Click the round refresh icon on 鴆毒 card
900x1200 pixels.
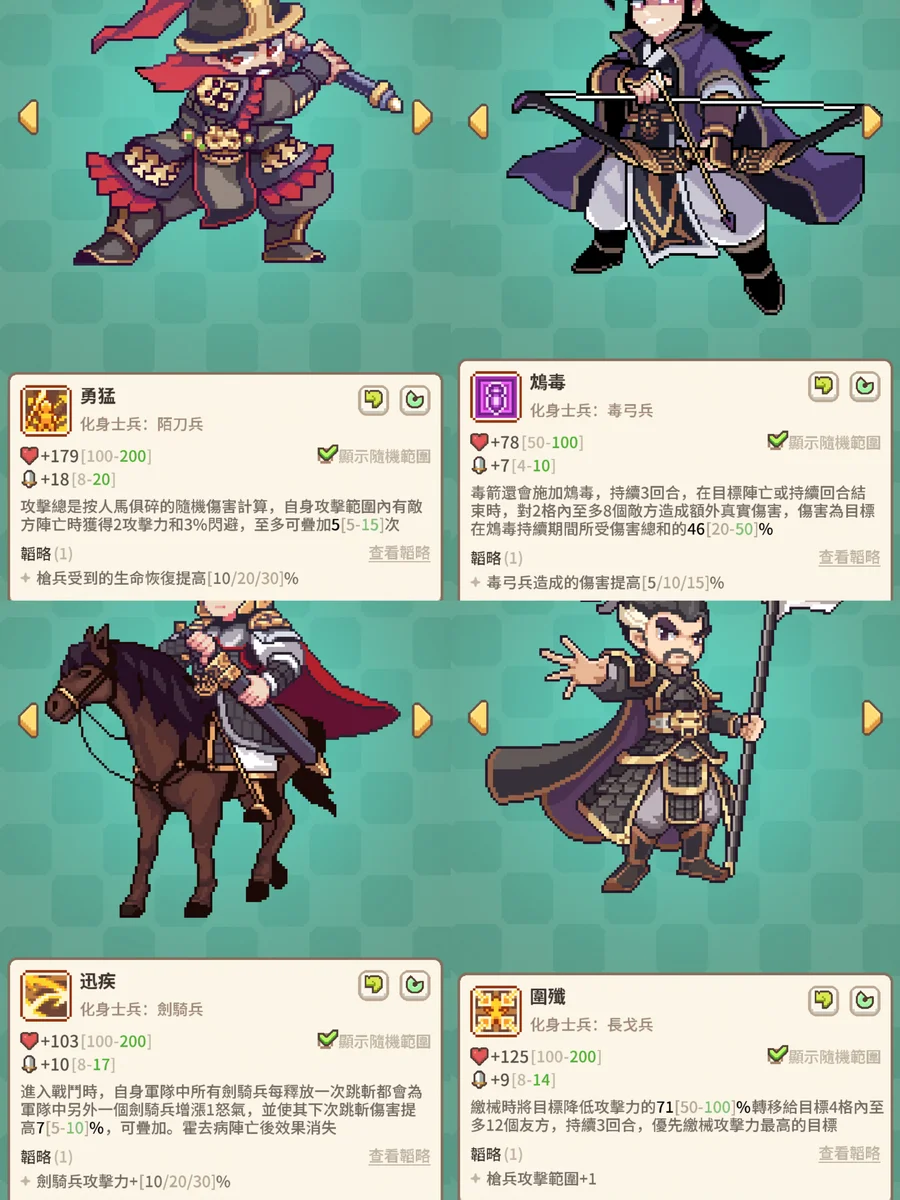(x=865, y=386)
